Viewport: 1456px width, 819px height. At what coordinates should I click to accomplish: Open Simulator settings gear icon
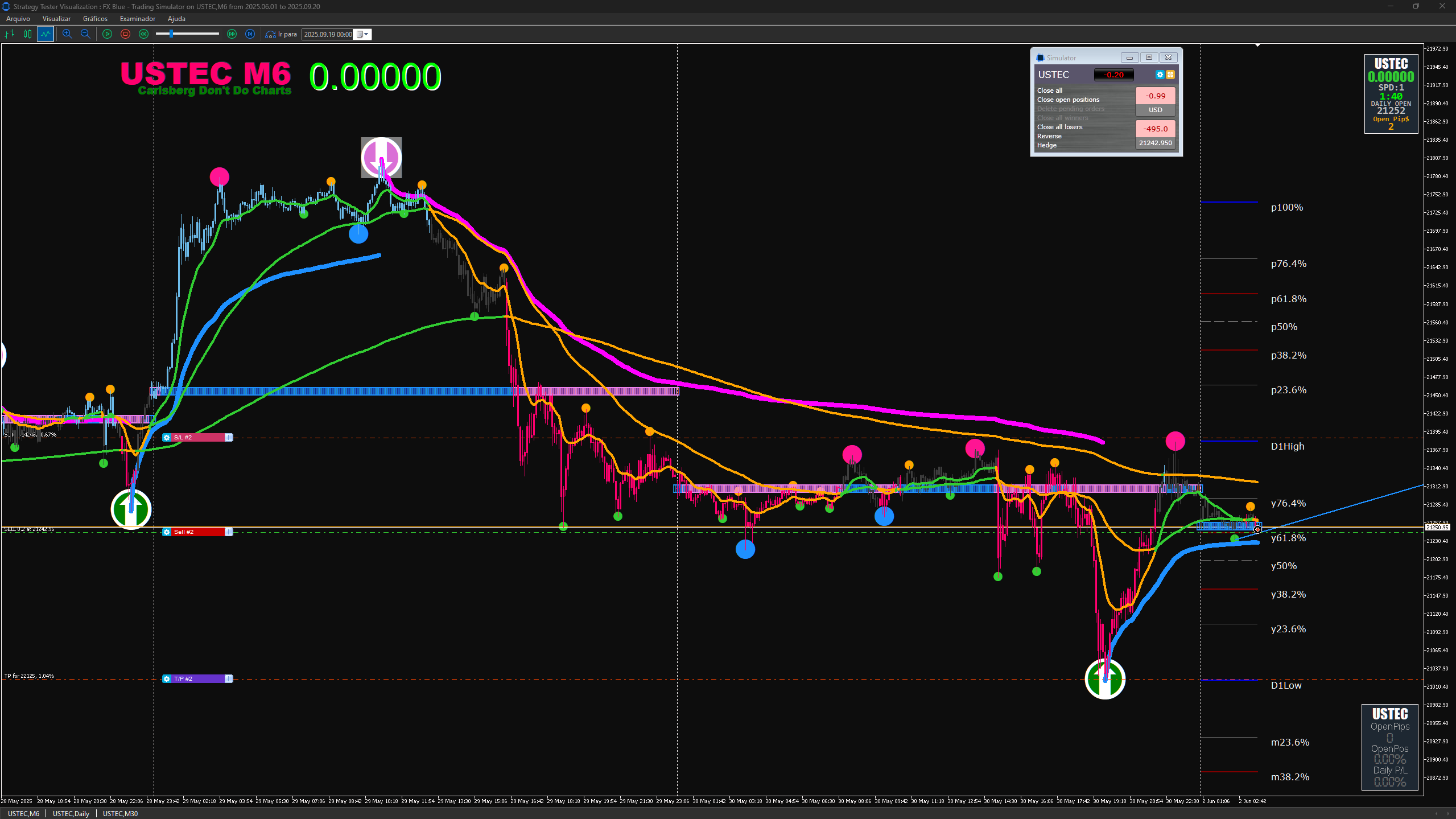[x=1160, y=75]
